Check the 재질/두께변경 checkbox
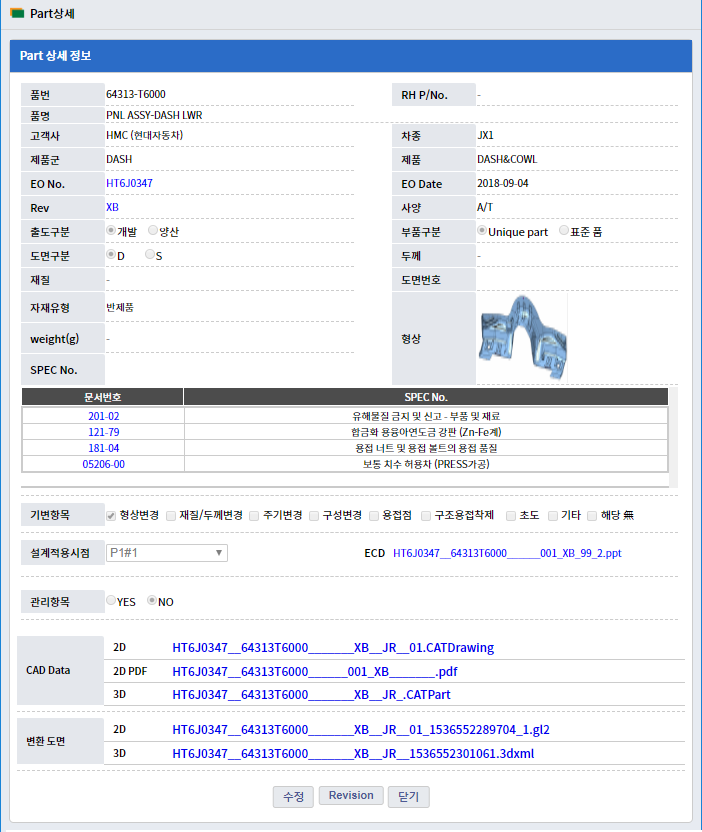The width and height of the screenshot is (702, 832). (x=171, y=516)
